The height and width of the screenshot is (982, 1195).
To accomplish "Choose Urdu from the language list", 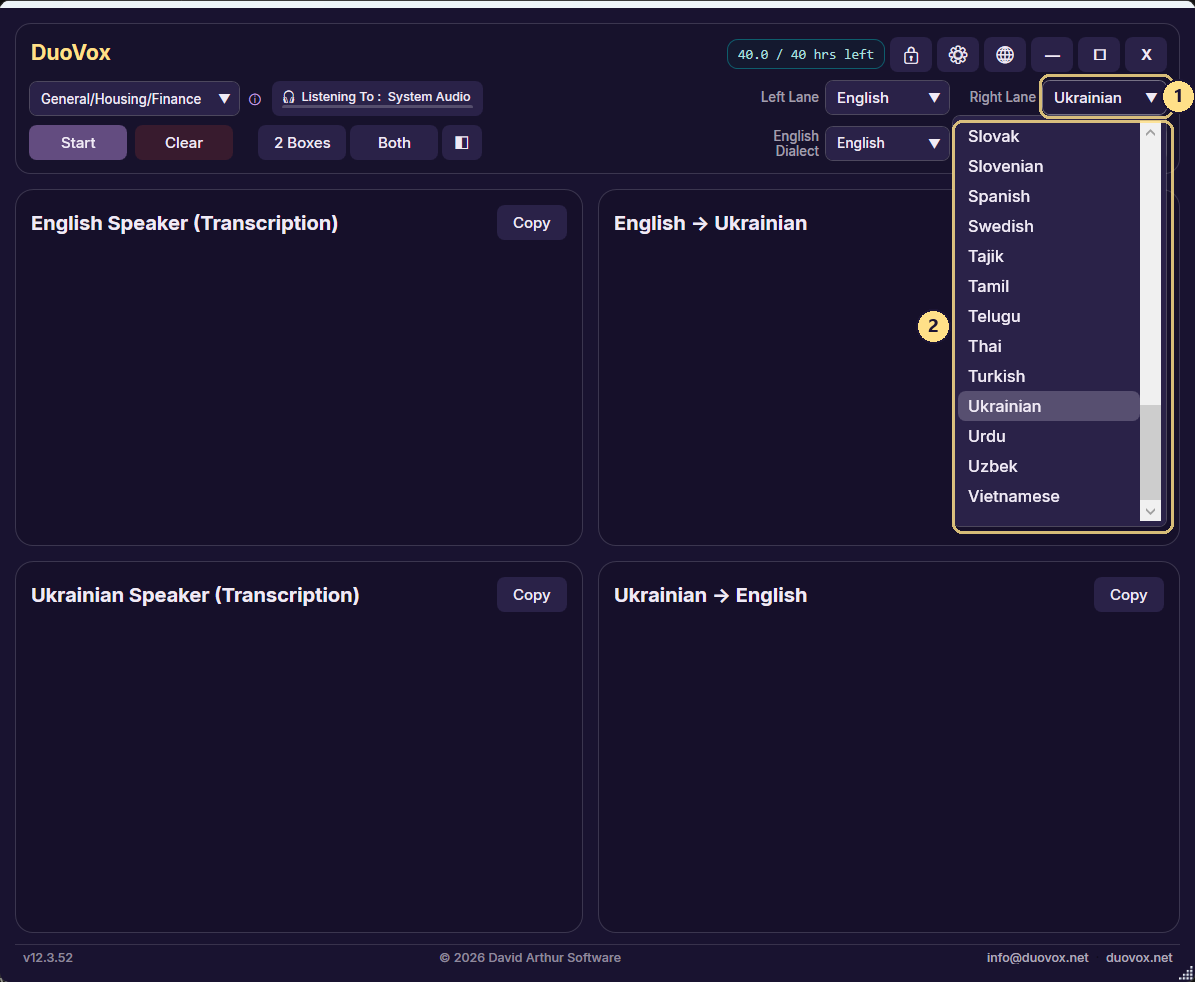I will point(1048,437).
